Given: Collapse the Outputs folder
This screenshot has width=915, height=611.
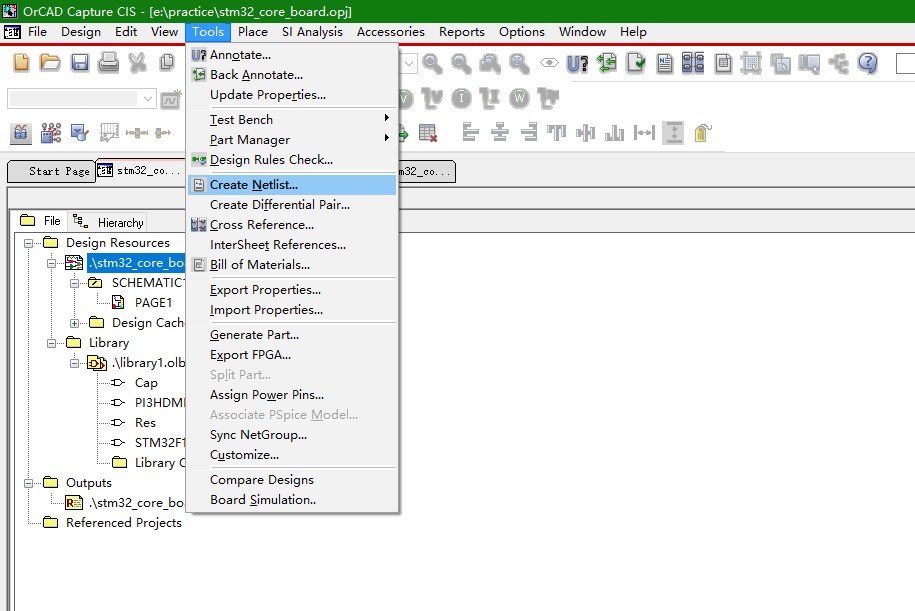Looking at the screenshot, I should coord(28,483).
